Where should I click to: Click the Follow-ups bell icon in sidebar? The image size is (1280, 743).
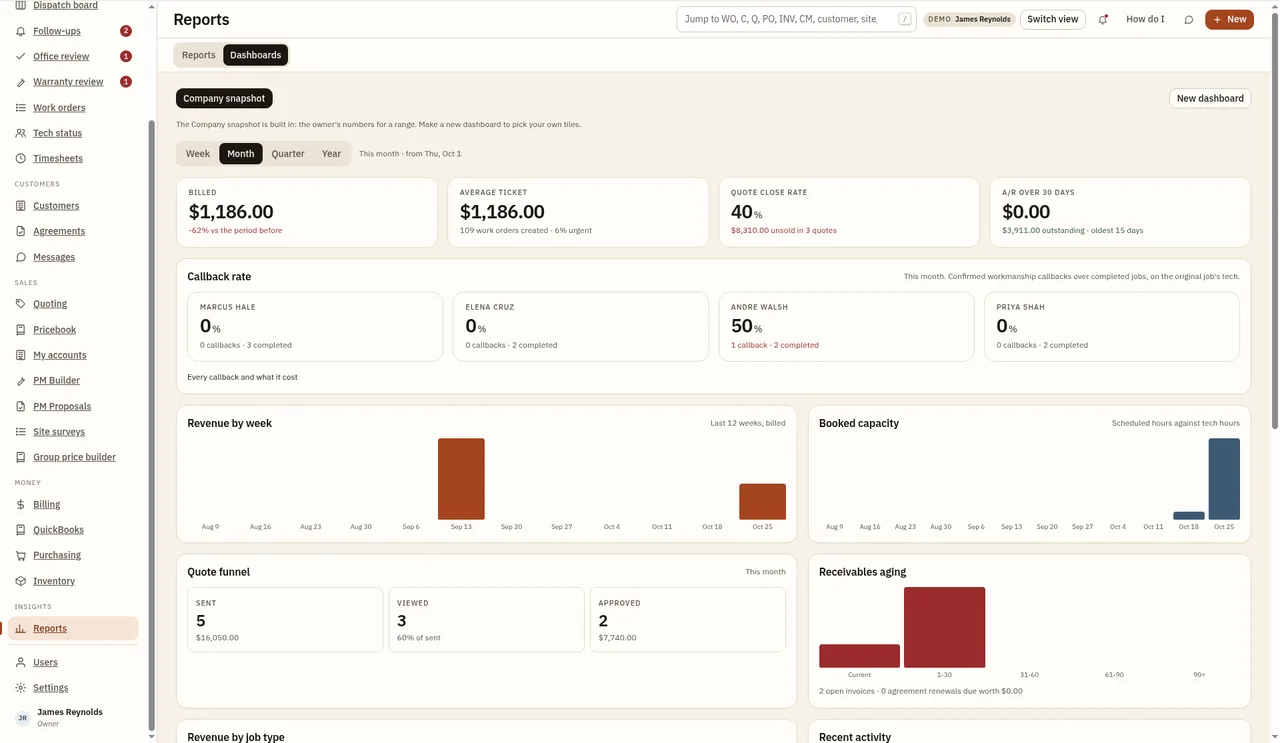[21, 31]
